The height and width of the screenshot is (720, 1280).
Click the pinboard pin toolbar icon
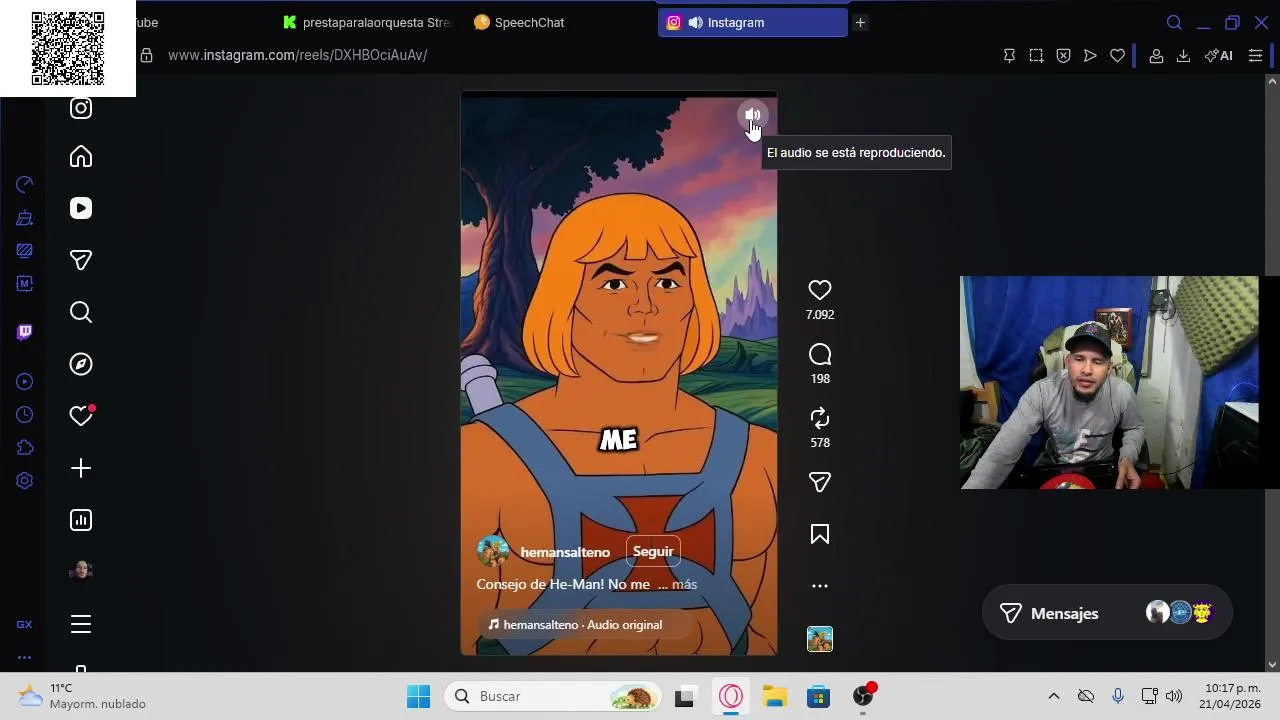pyautogui.click(x=1009, y=56)
